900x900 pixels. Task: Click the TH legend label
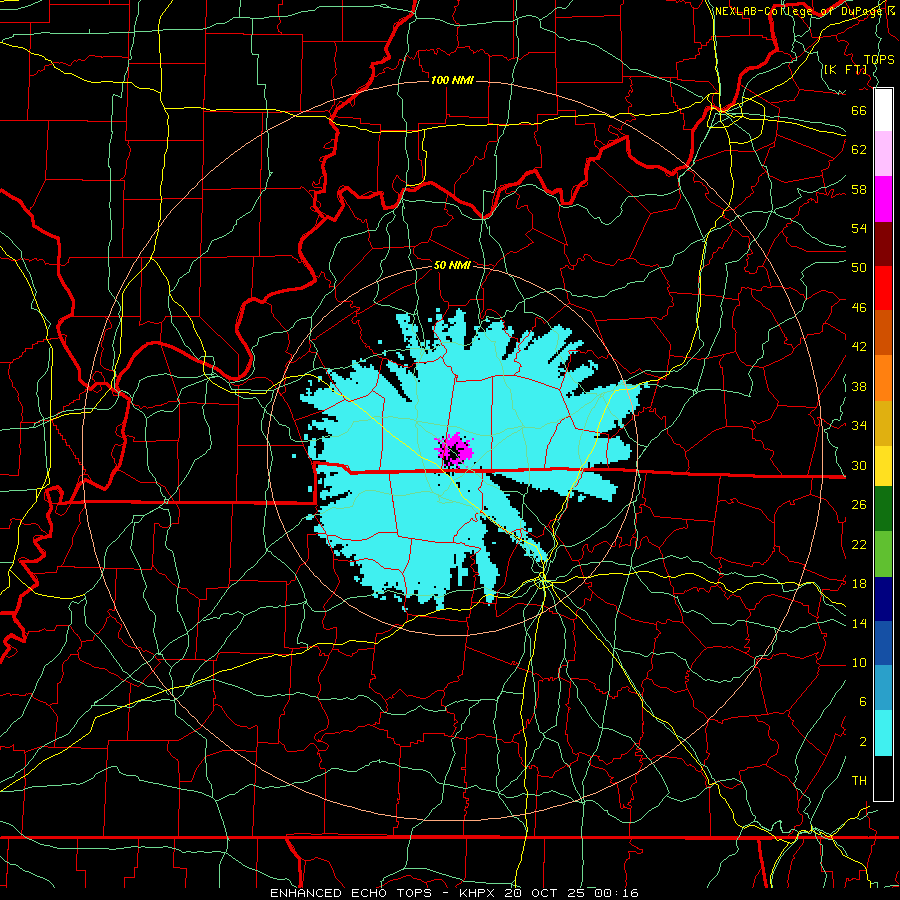point(859,781)
